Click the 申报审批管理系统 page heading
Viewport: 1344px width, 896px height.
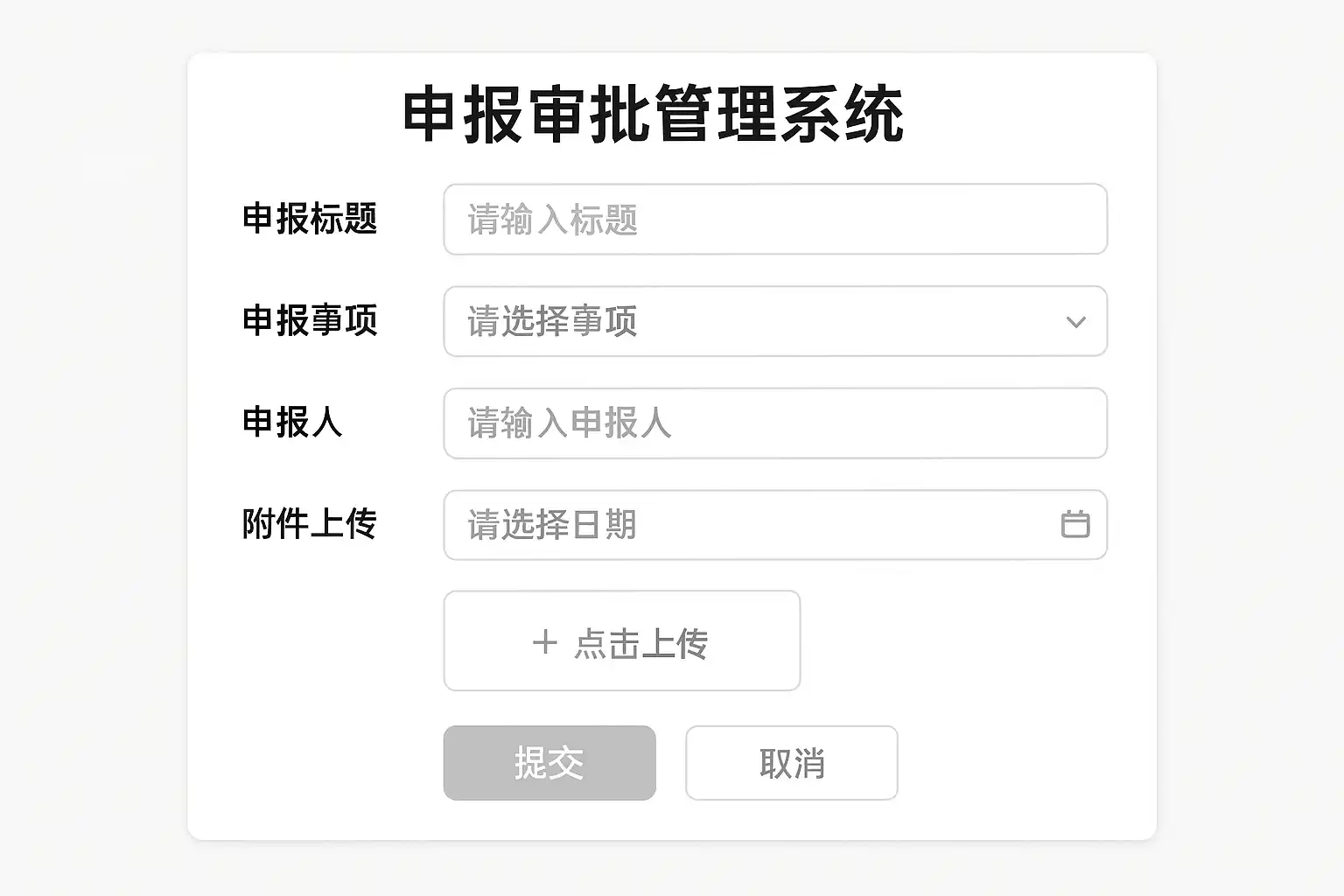pos(653,115)
